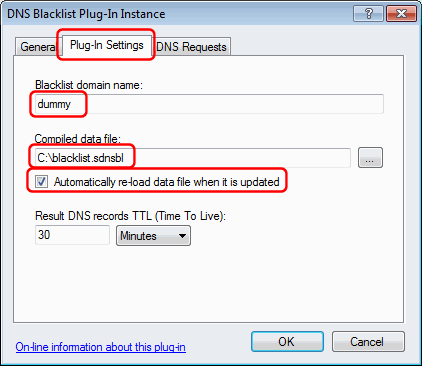Confirm settings with the OK button

(287, 342)
